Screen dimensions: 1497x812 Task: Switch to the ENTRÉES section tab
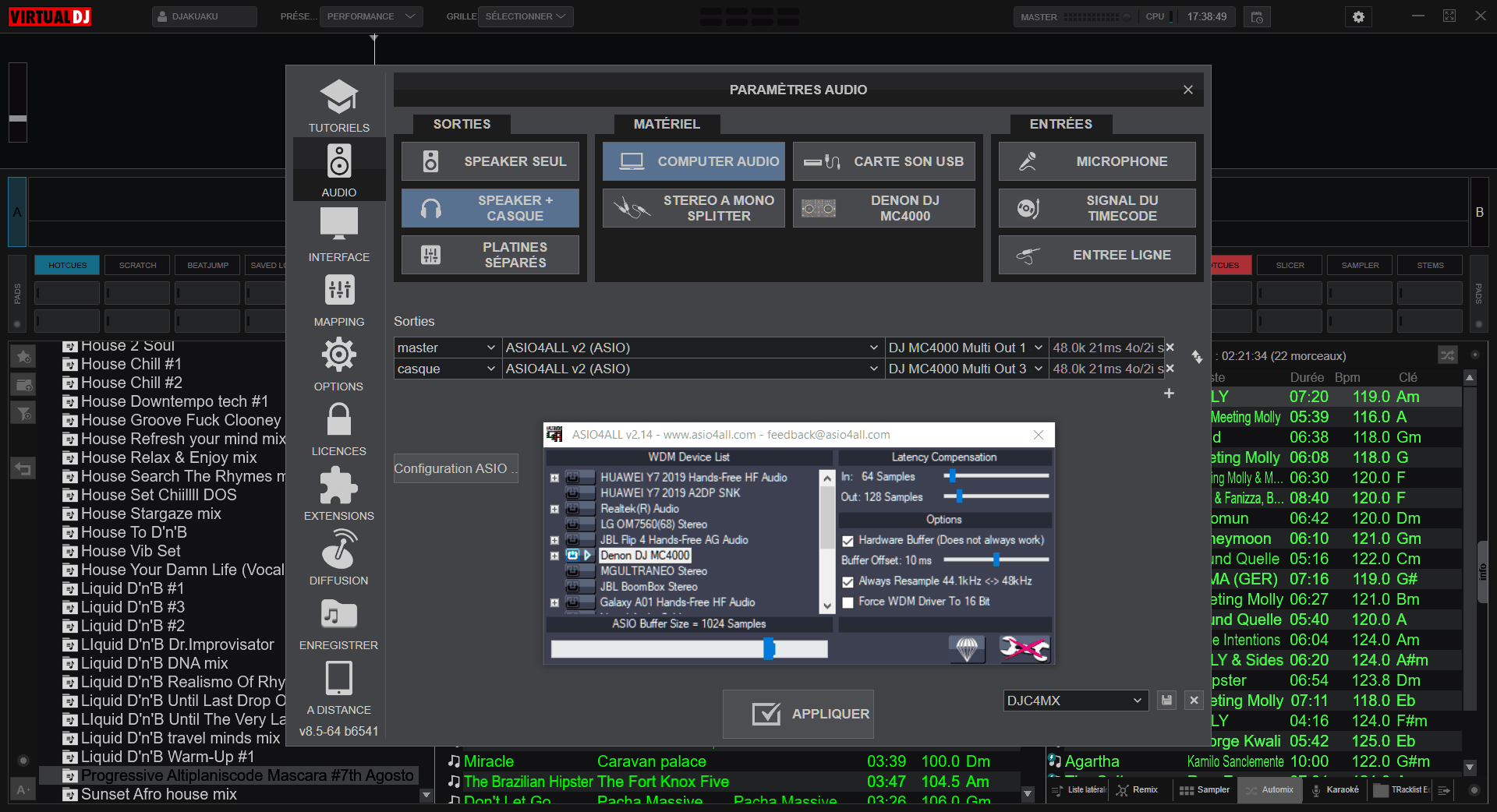point(1060,124)
